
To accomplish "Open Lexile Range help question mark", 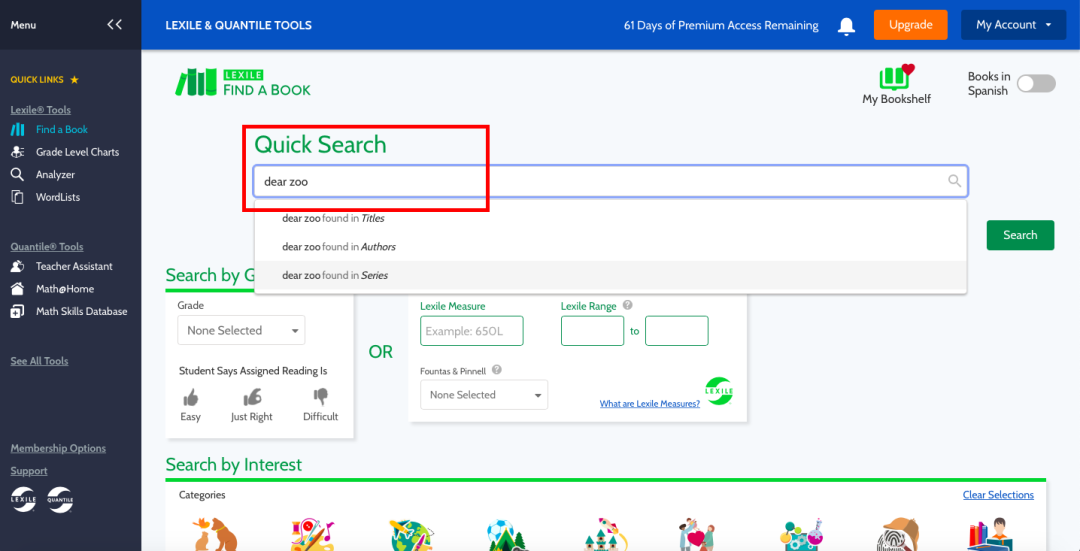I will [627, 305].
